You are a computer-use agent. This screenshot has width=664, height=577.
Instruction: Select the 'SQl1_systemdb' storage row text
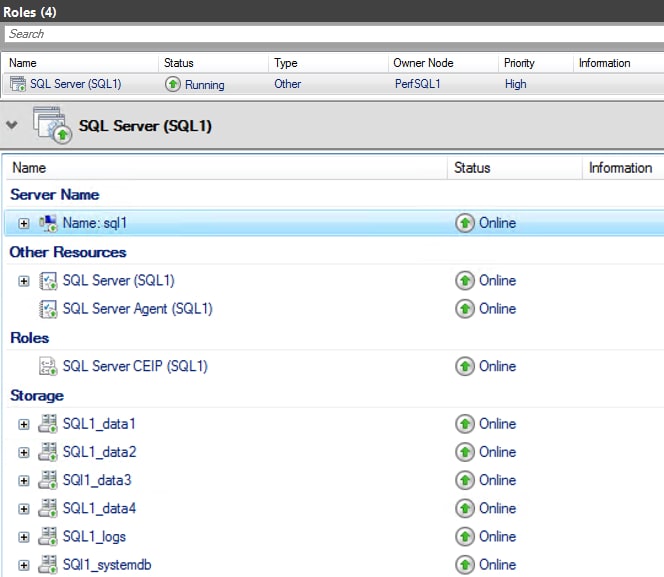click(x=107, y=565)
